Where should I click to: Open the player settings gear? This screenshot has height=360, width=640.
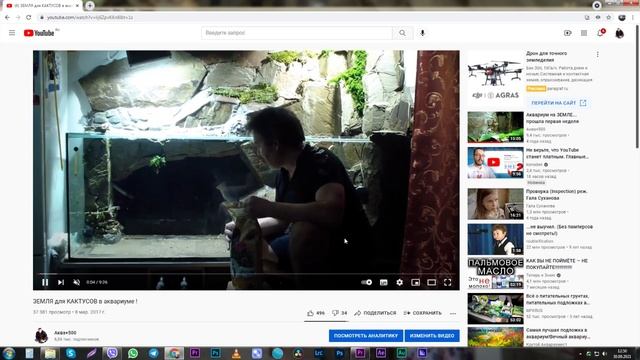399,282
